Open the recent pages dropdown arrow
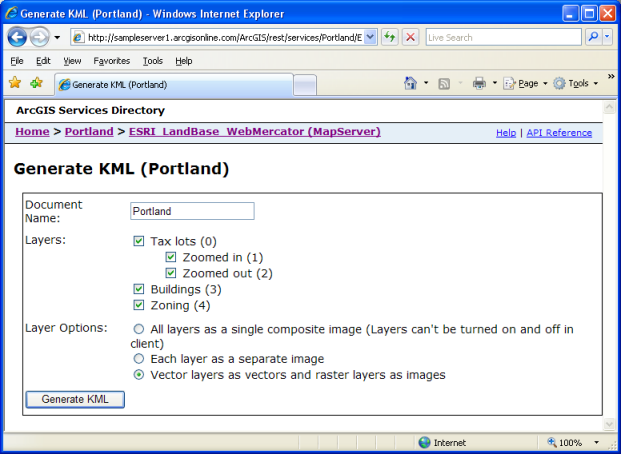 point(57,38)
